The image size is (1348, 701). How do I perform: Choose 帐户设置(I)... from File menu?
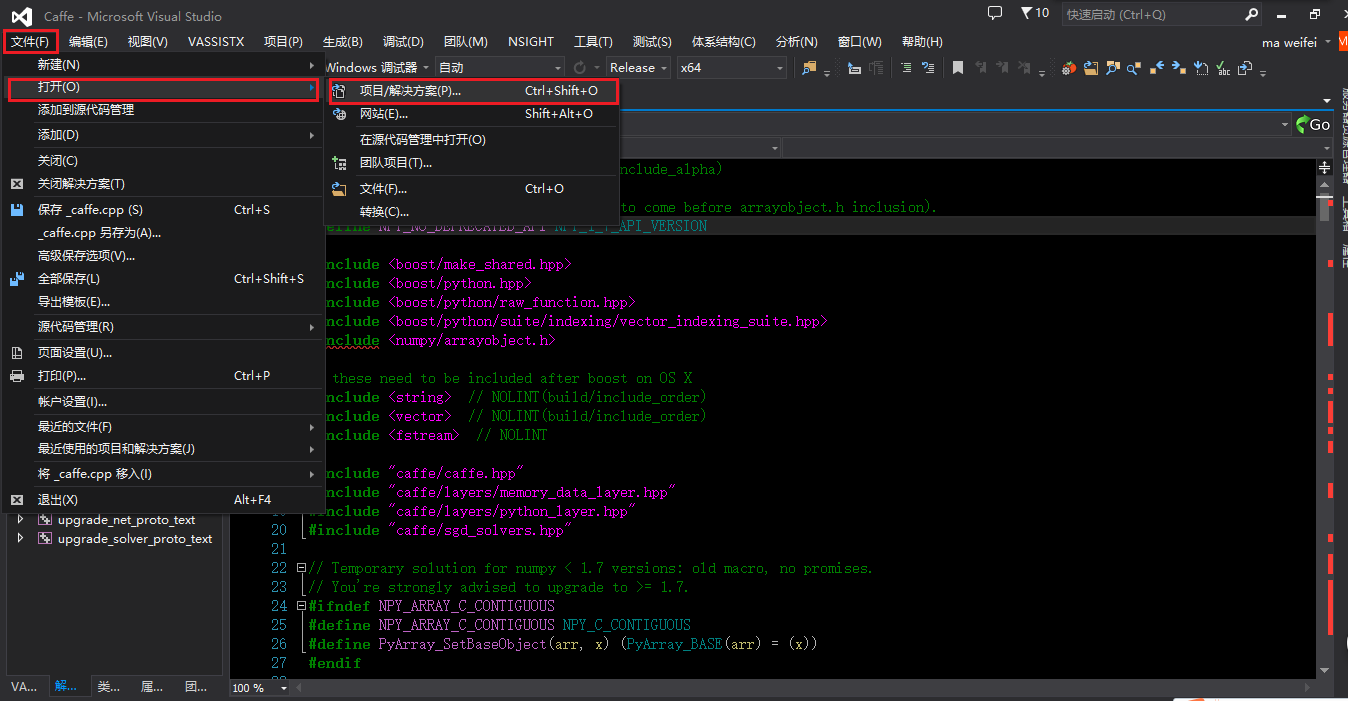click(163, 402)
